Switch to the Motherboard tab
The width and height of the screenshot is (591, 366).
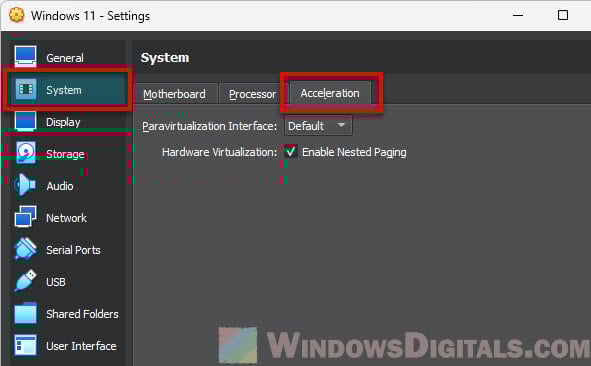175,94
